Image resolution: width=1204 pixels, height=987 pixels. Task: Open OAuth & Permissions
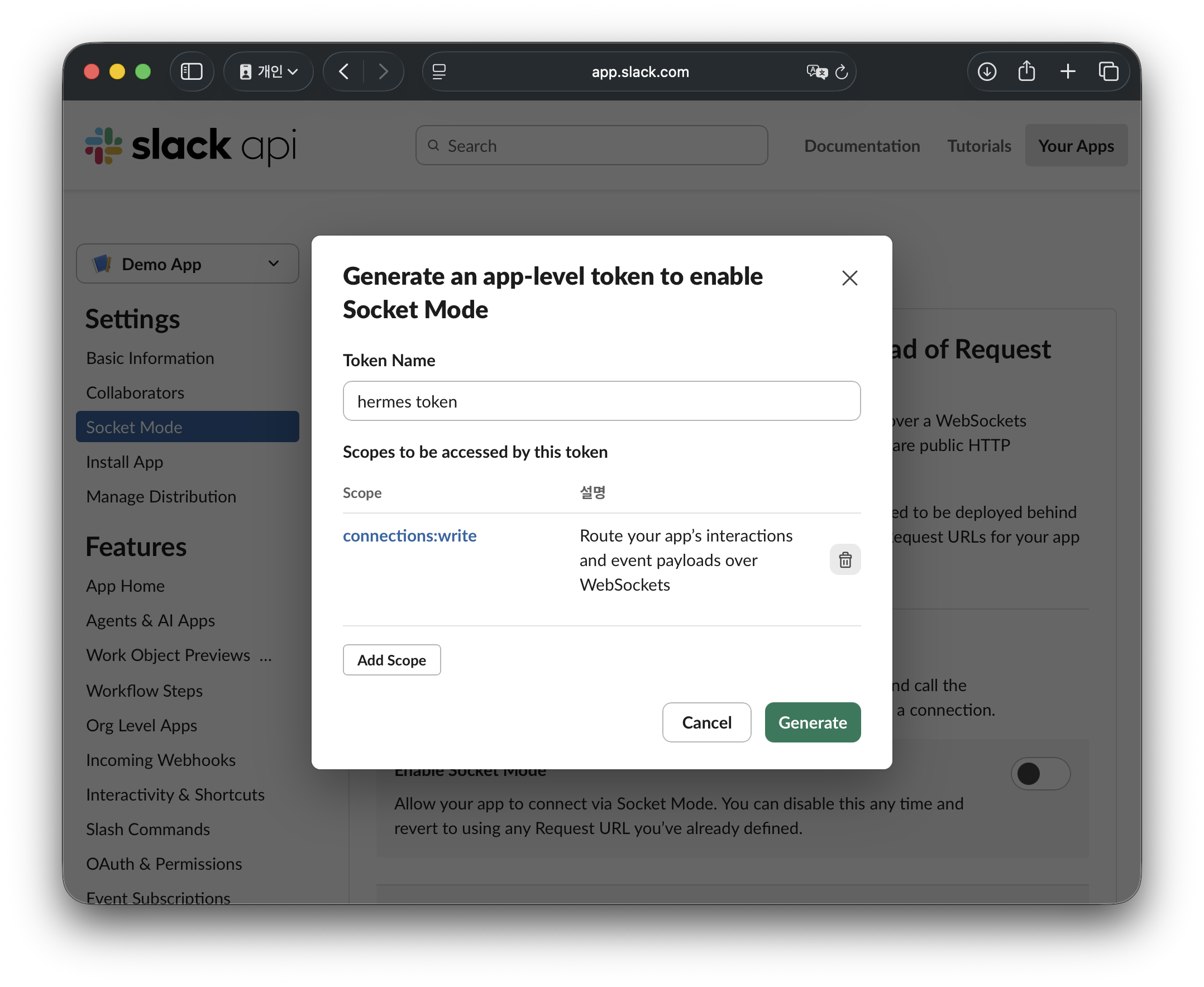164,864
